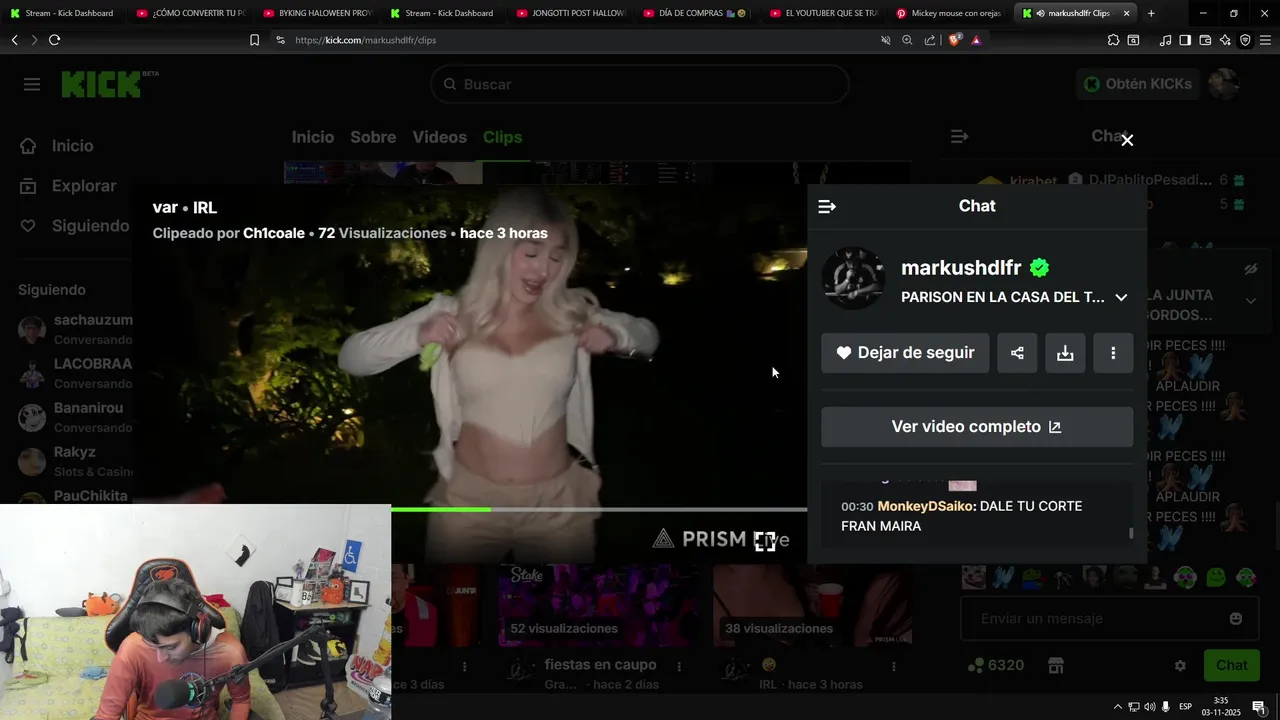Open markushdlfr channel name link
This screenshot has width=1280, height=720.
click(x=961, y=268)
